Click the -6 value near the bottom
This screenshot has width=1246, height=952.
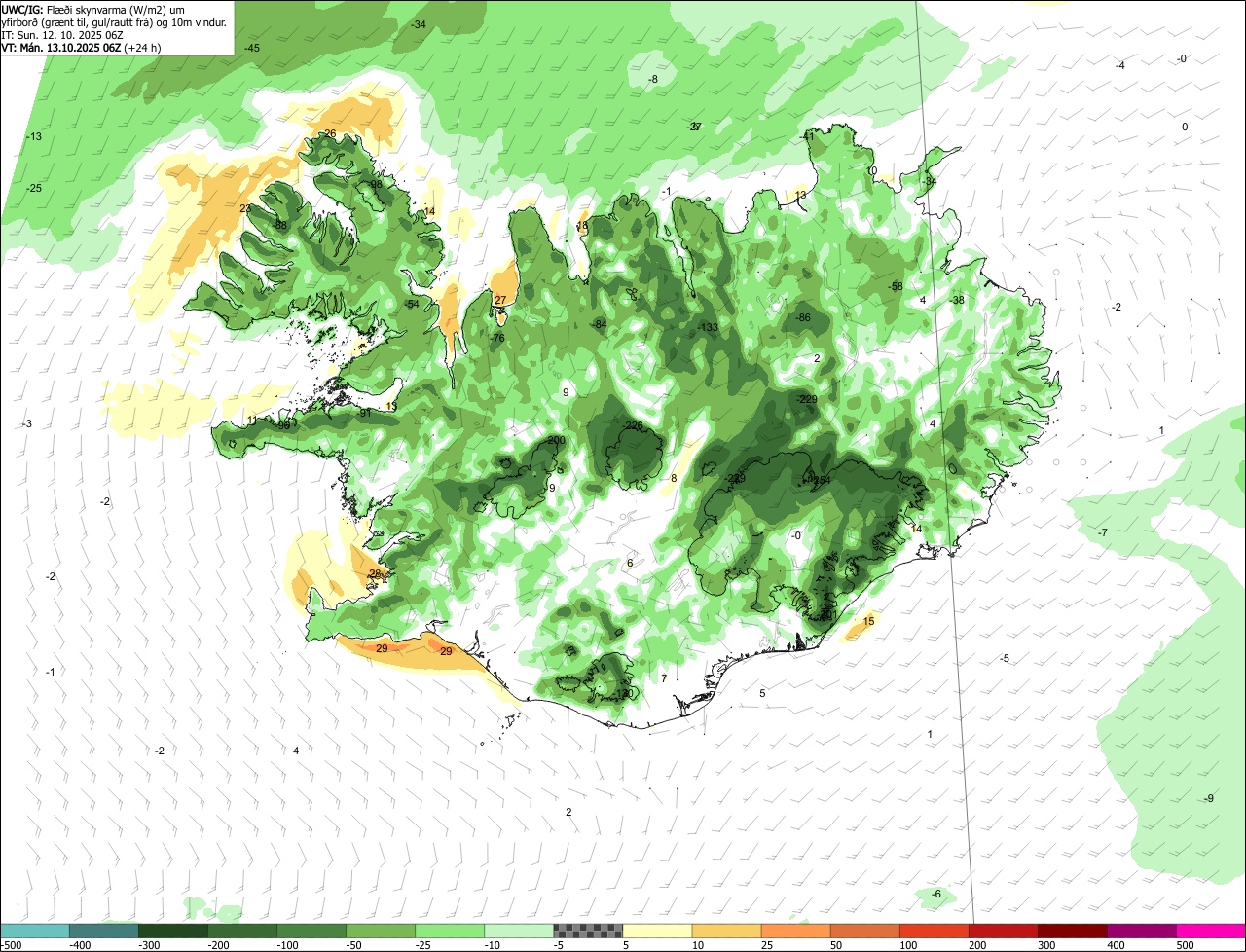(936, 894)
